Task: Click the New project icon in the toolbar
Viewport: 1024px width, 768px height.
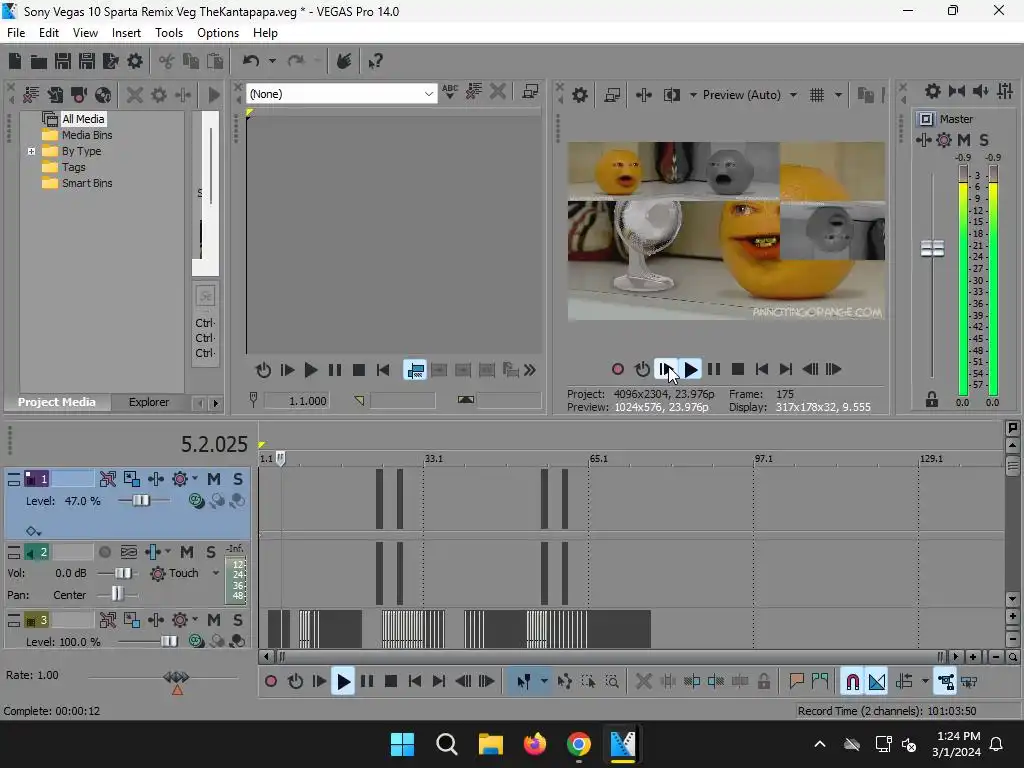Action: (15, 61)
